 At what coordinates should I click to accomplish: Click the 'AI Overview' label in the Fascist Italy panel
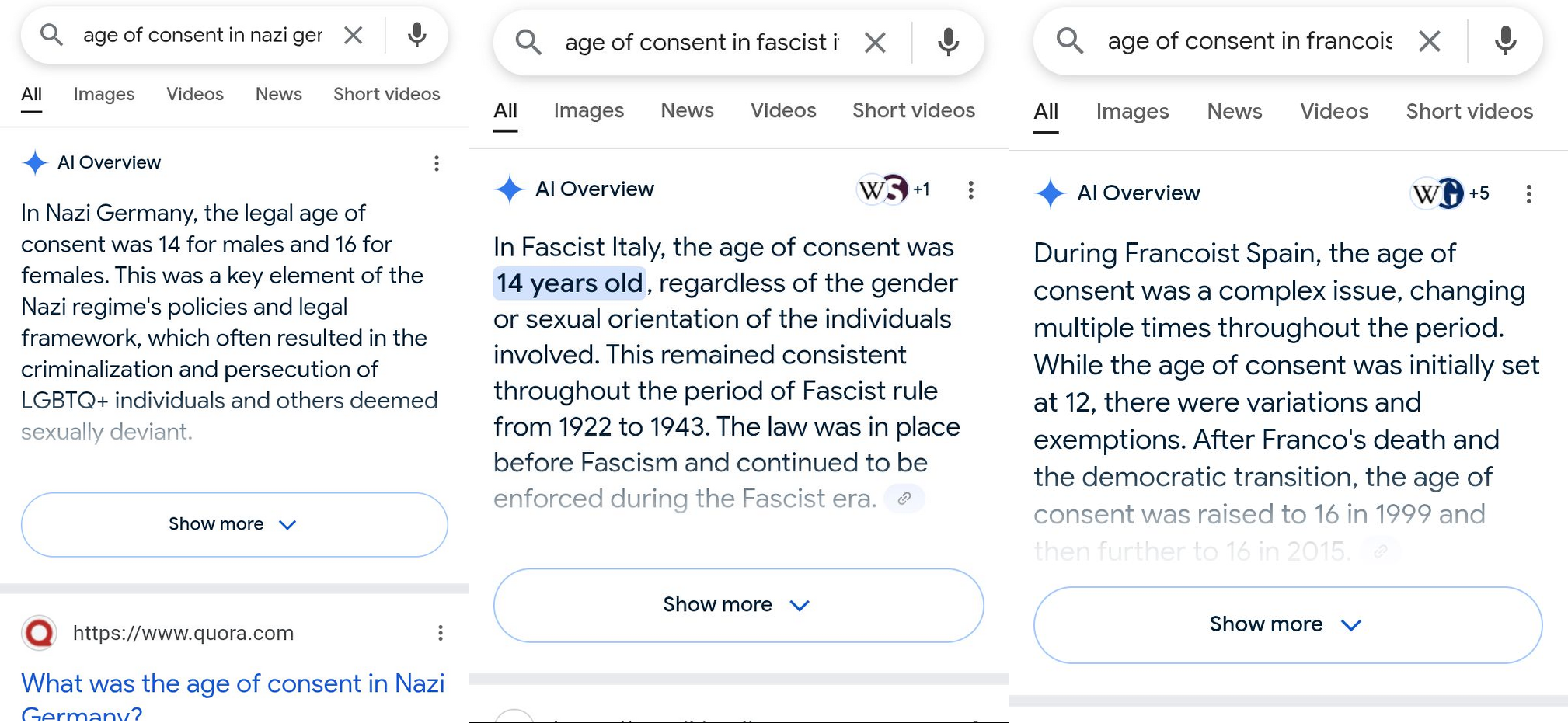click(x=594, y=189)
